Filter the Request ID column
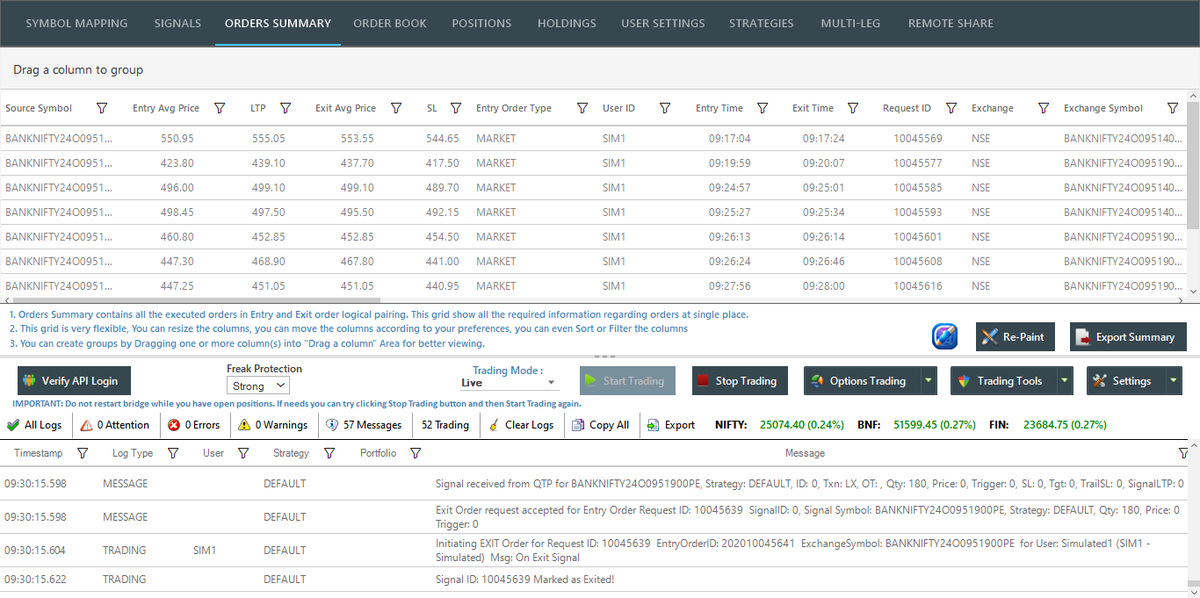1200x598 pixels. [953, 108]
